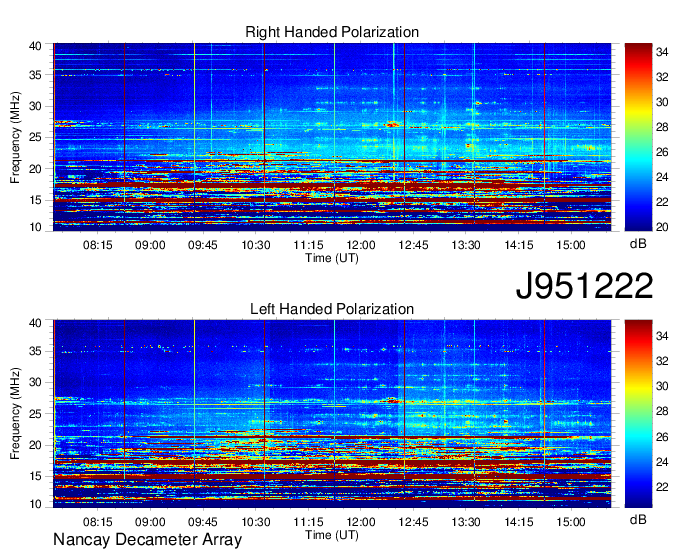The image size is (680, 552).
Task: Open the Left Handed Polarization spectrogram
Action: 332,414
